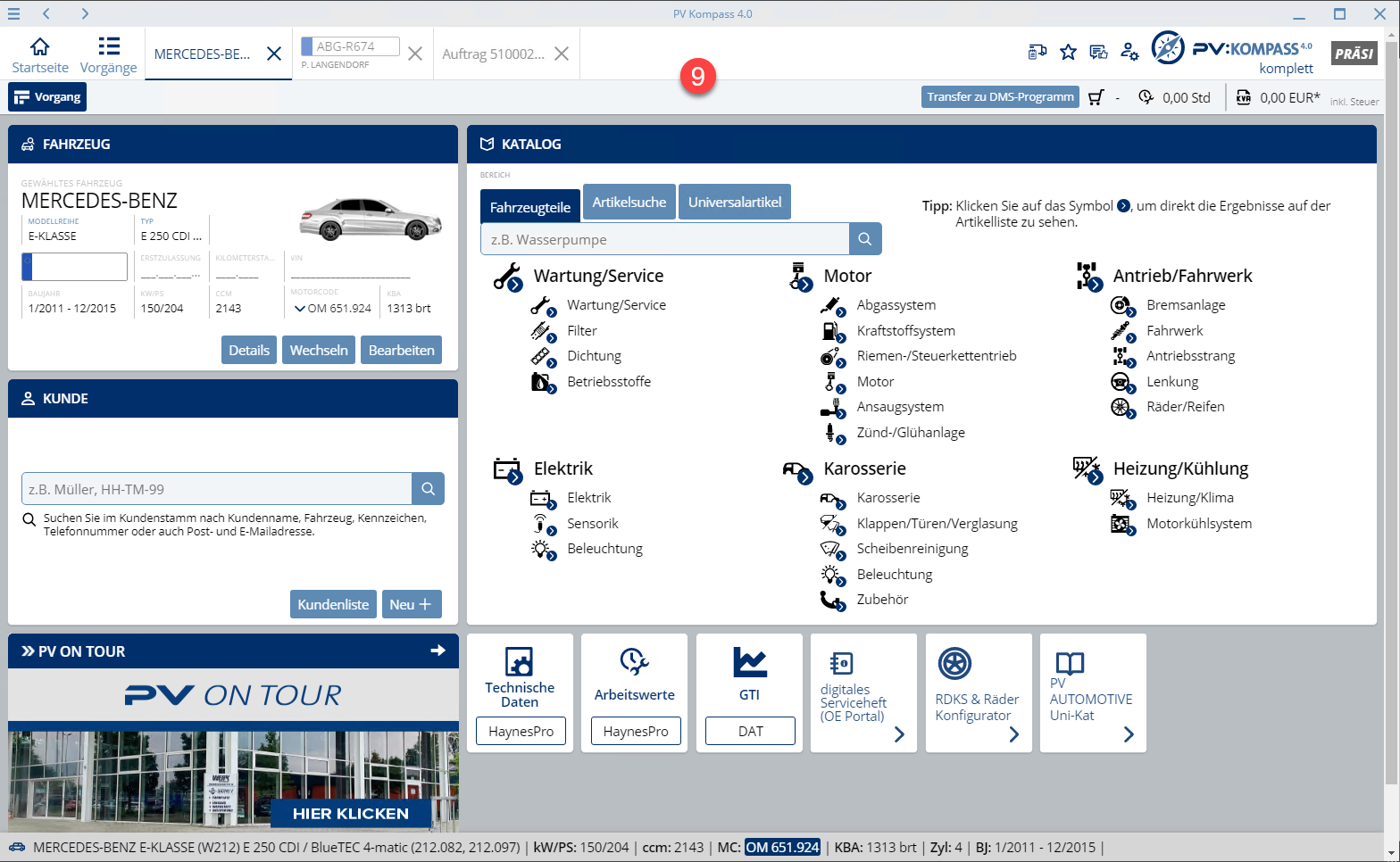Click the Abgassystem icon

pyautogui.click(x=832, y=305)
